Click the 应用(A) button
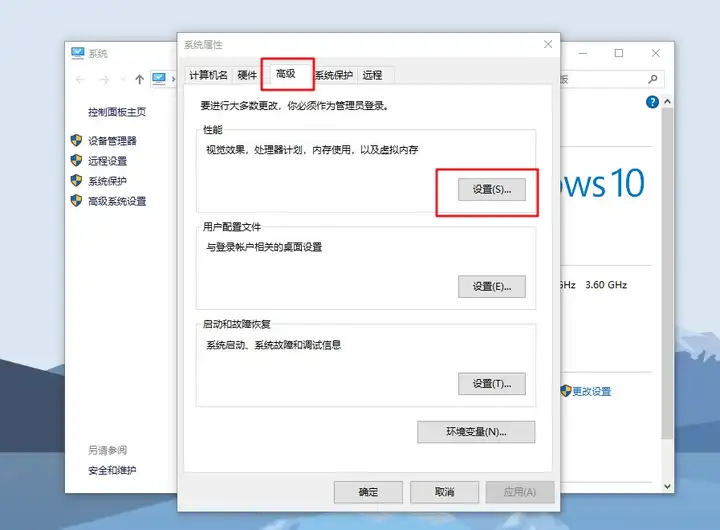This screenshot has width=720, height=530. pyautogui.click(x=520, y=492)
